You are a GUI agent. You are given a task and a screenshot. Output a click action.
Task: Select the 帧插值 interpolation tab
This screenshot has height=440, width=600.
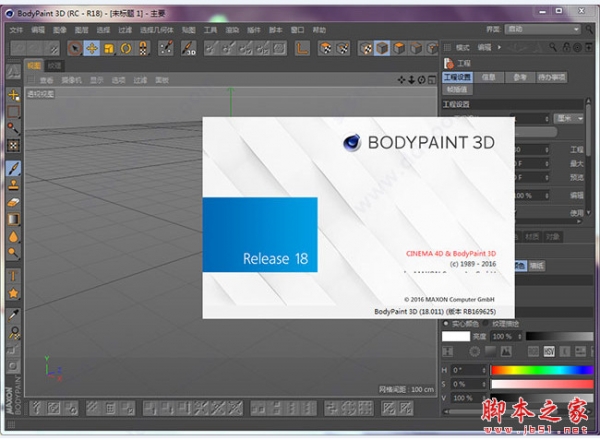pos(458,90)
